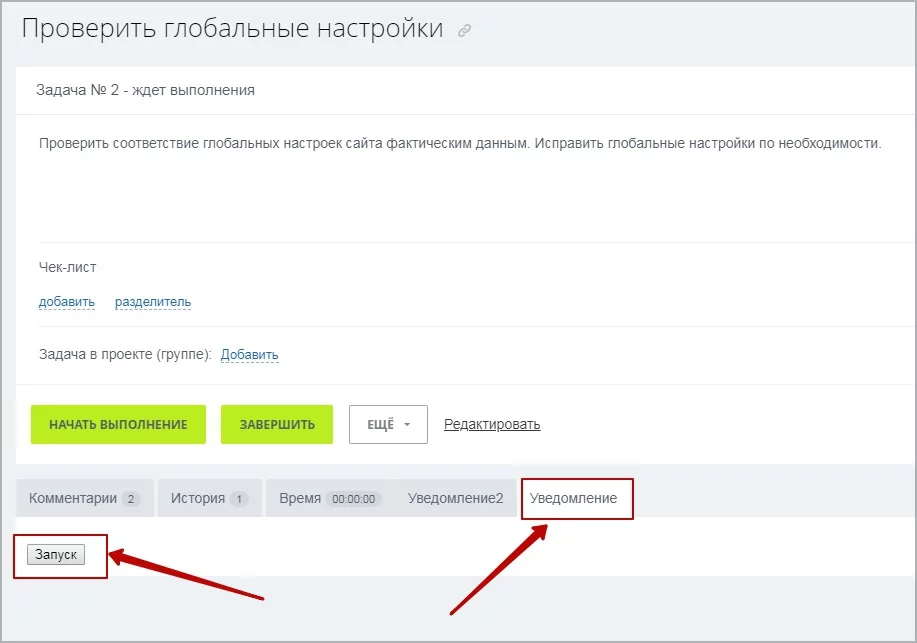Click the разделитель checklist link
The image size is (917, 643).
[x=153, y=302]
